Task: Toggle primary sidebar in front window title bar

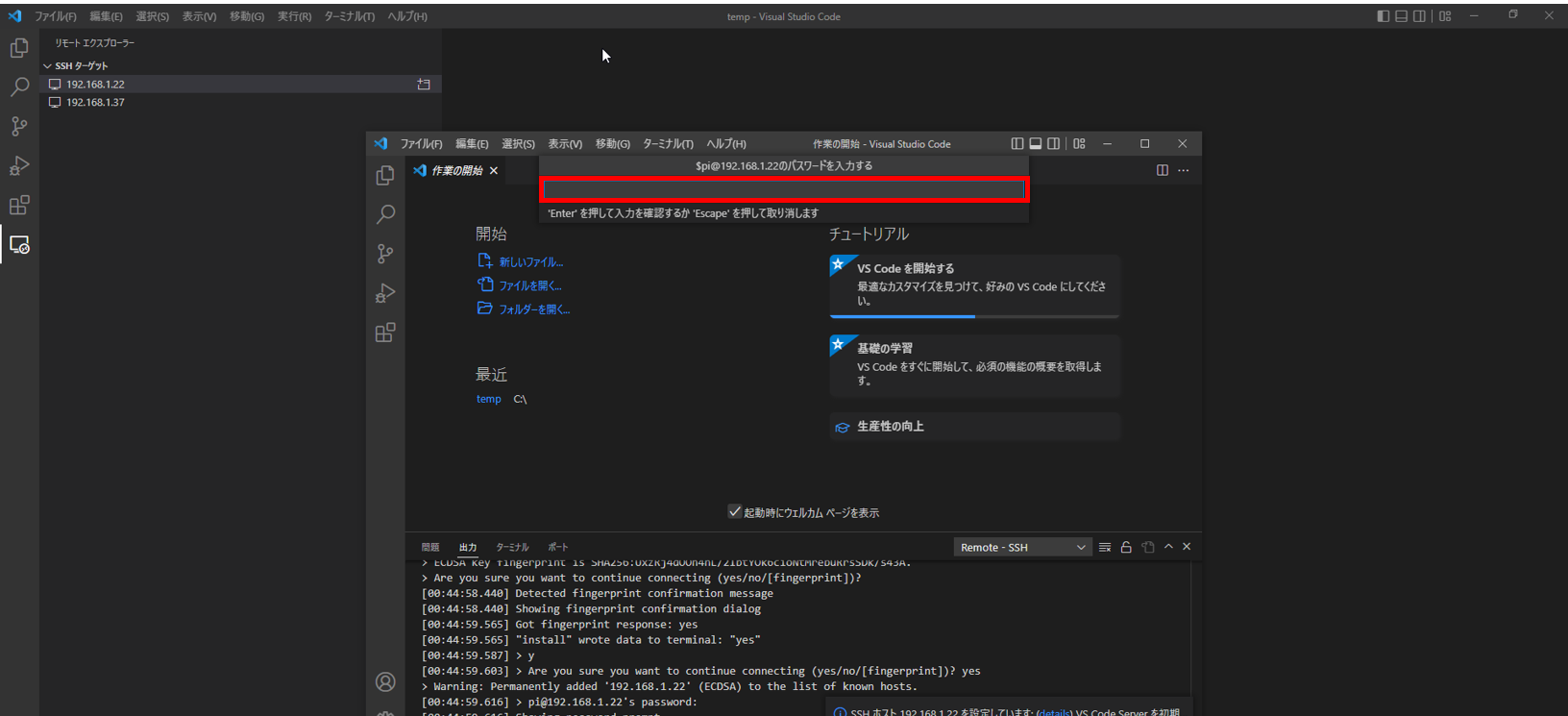Action: click(x=1017, y=144)
